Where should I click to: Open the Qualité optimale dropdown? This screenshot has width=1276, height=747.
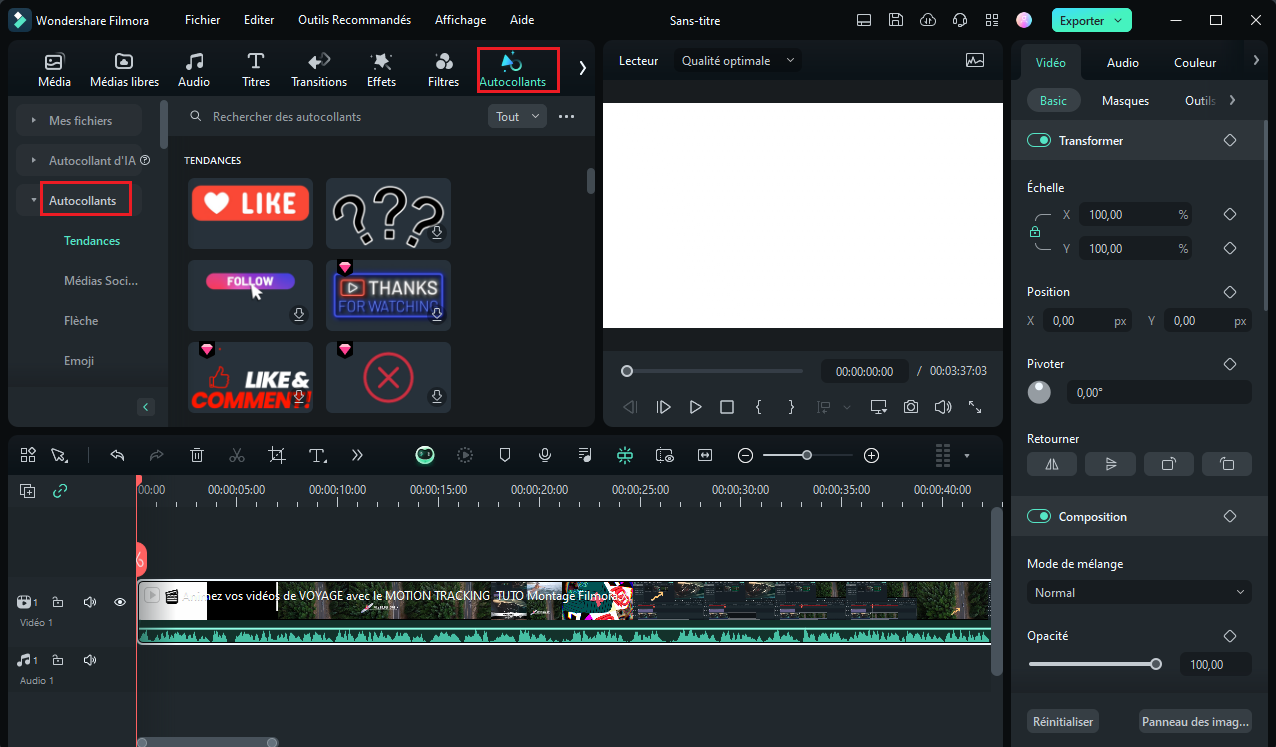738,61
